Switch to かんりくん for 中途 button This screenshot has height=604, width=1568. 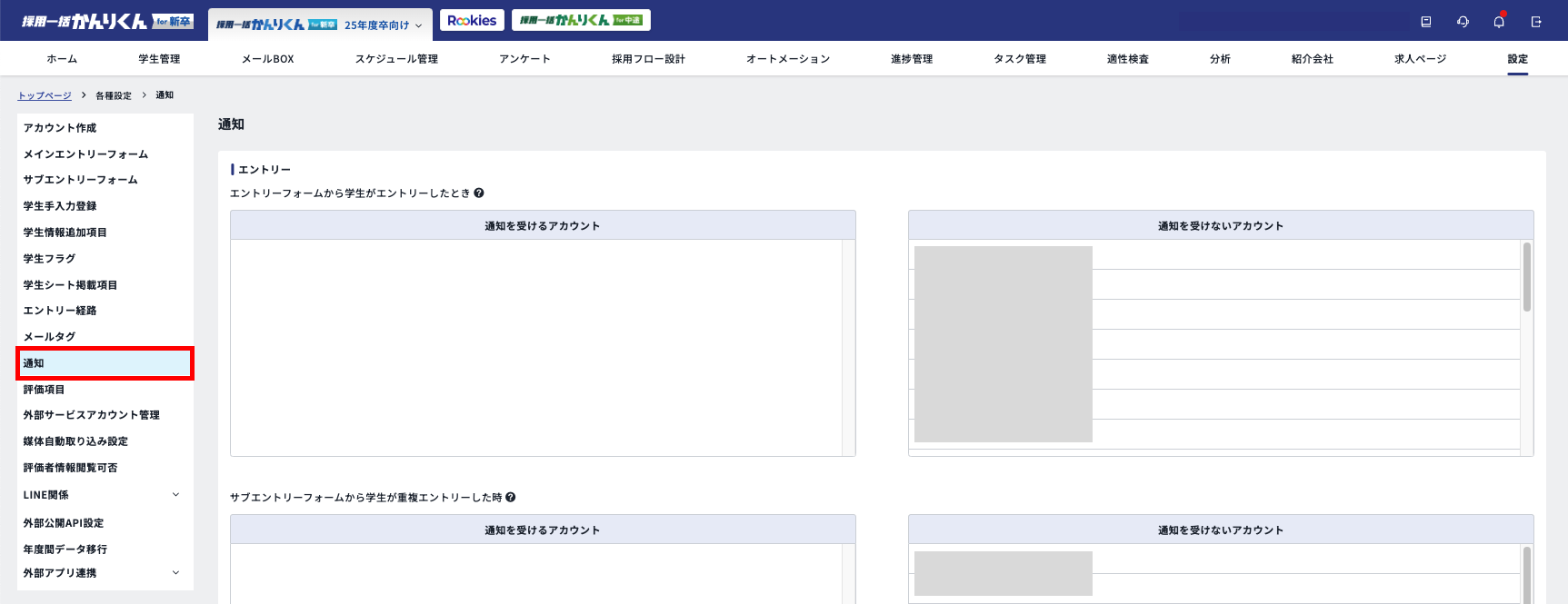click(x=581, y=20)
